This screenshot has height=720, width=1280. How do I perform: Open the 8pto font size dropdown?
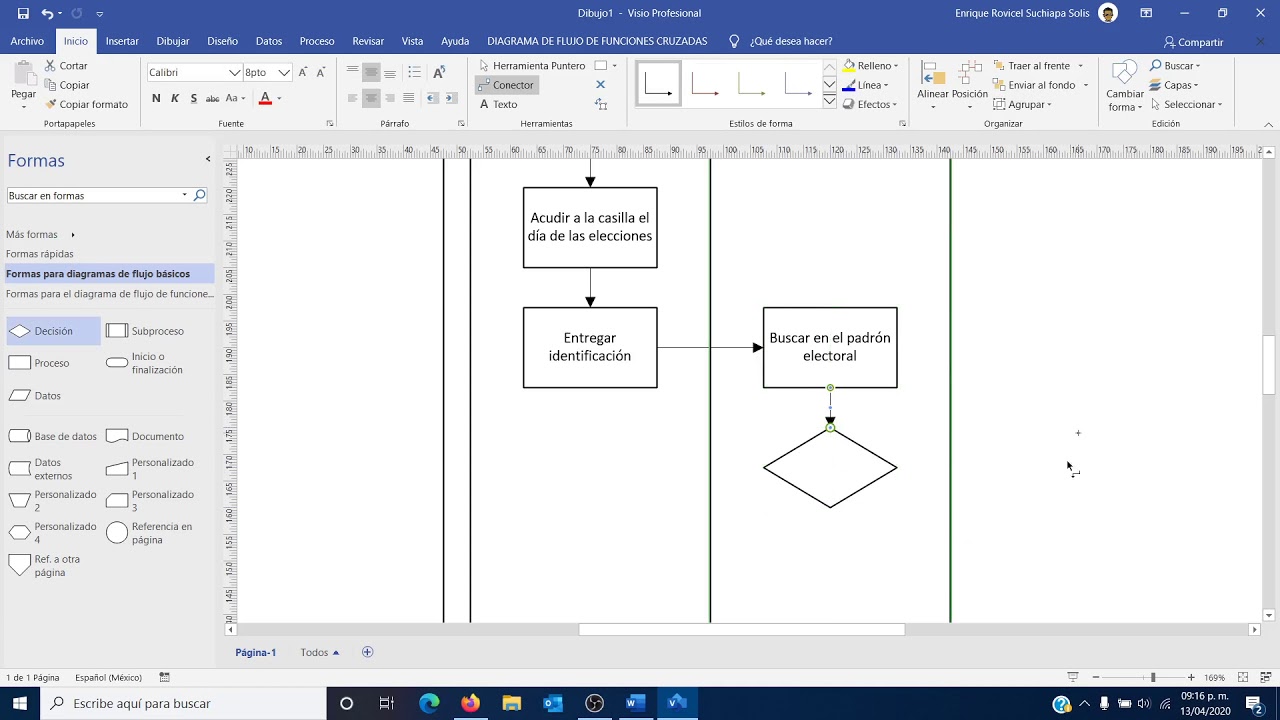(x=284, y=73)
